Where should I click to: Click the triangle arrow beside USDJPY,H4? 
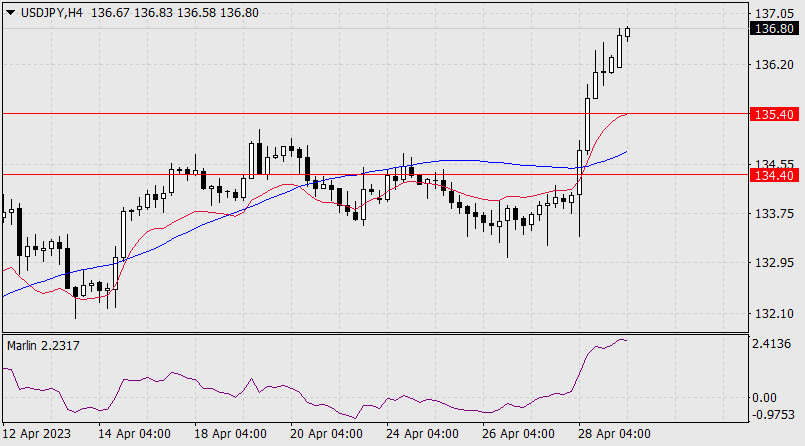tap(10, 12)
